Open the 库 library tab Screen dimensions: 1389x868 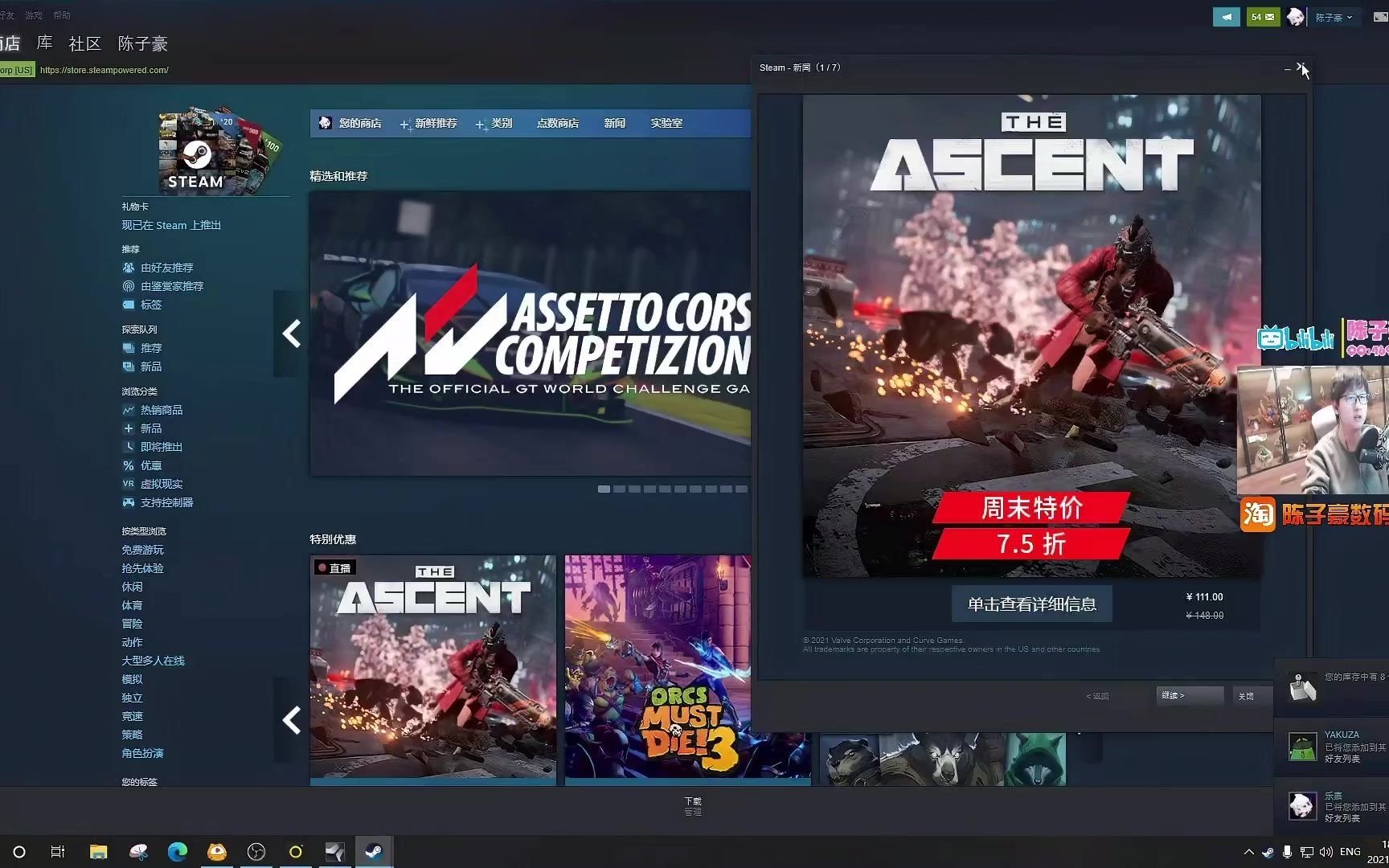coord(45,43)
